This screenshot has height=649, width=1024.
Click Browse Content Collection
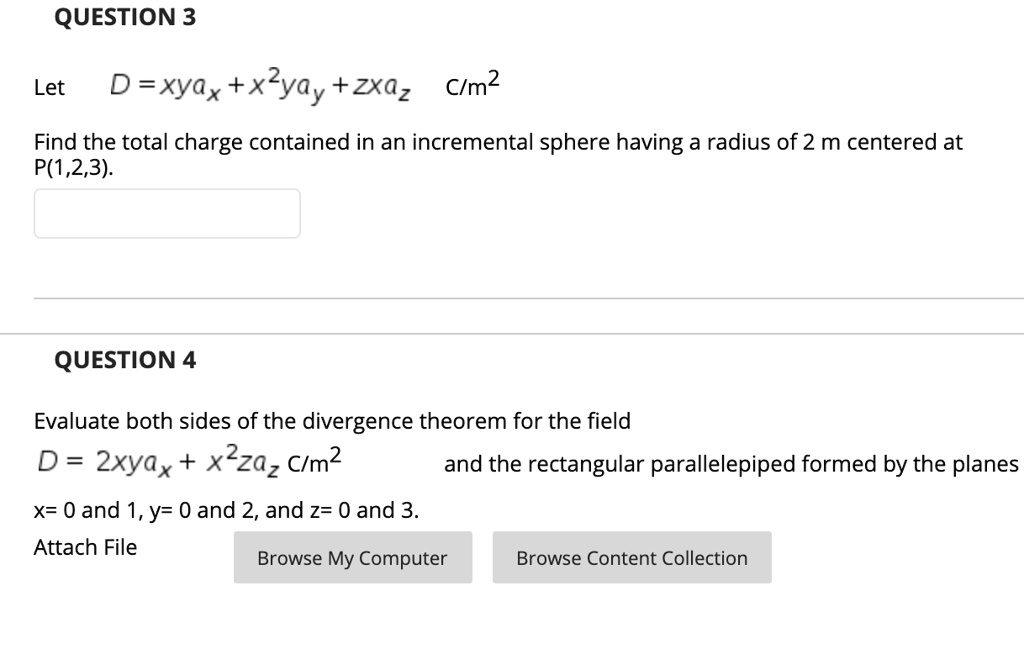pos(632,557)
